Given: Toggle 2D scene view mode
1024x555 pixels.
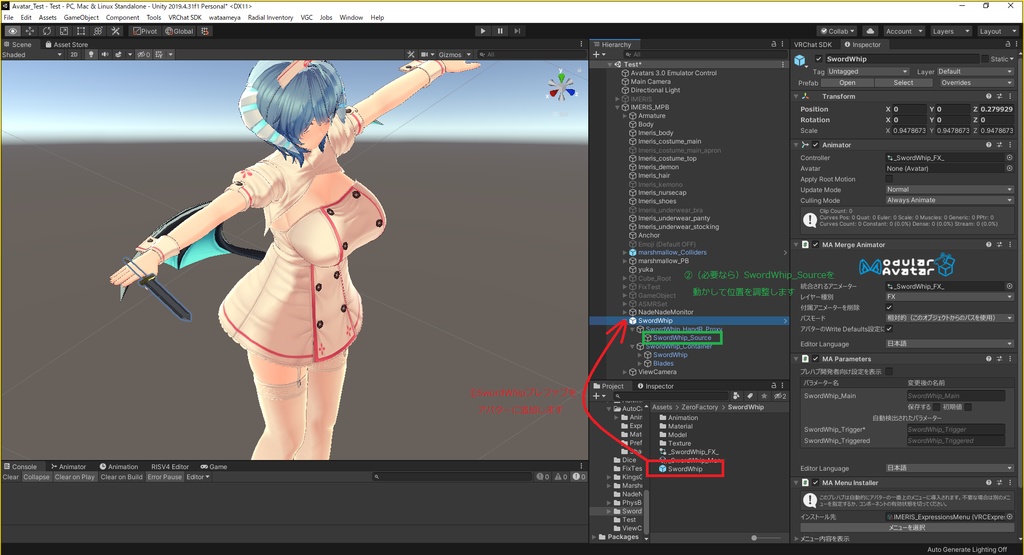Looking at the screenshot, I should tap(74, 54).
